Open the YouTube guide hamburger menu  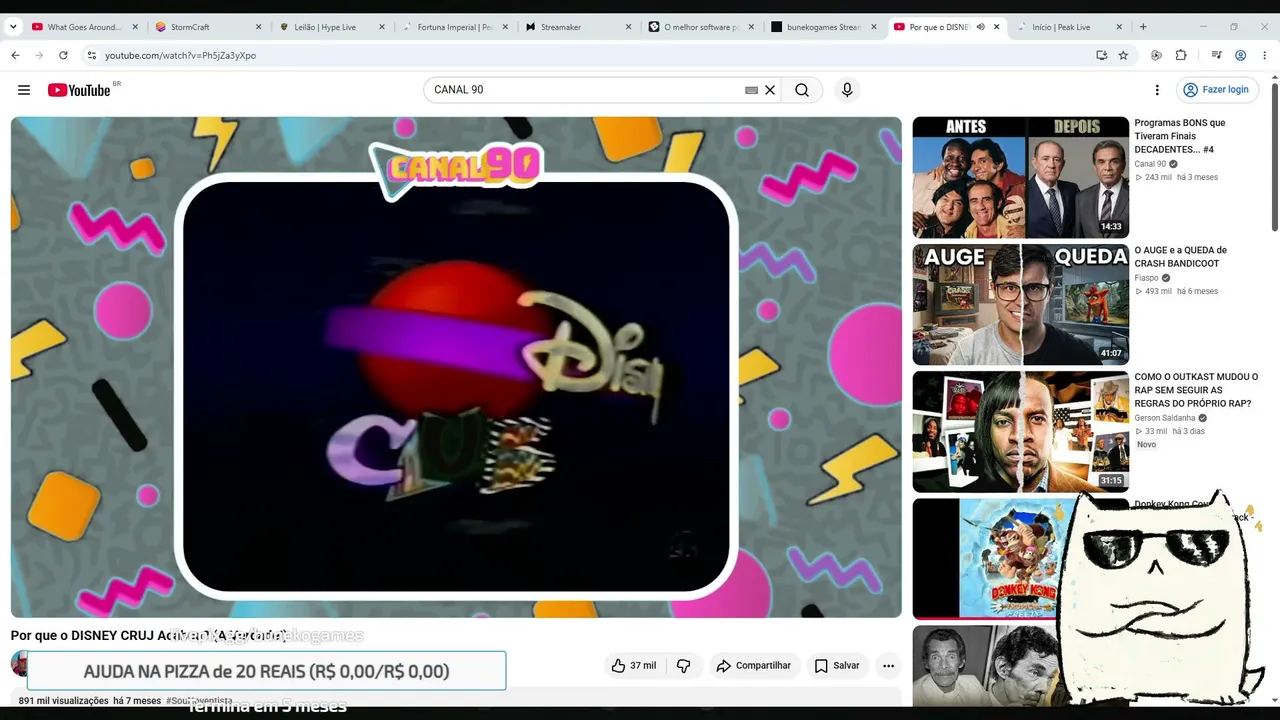pyautogui.click(x=24, y=90)
